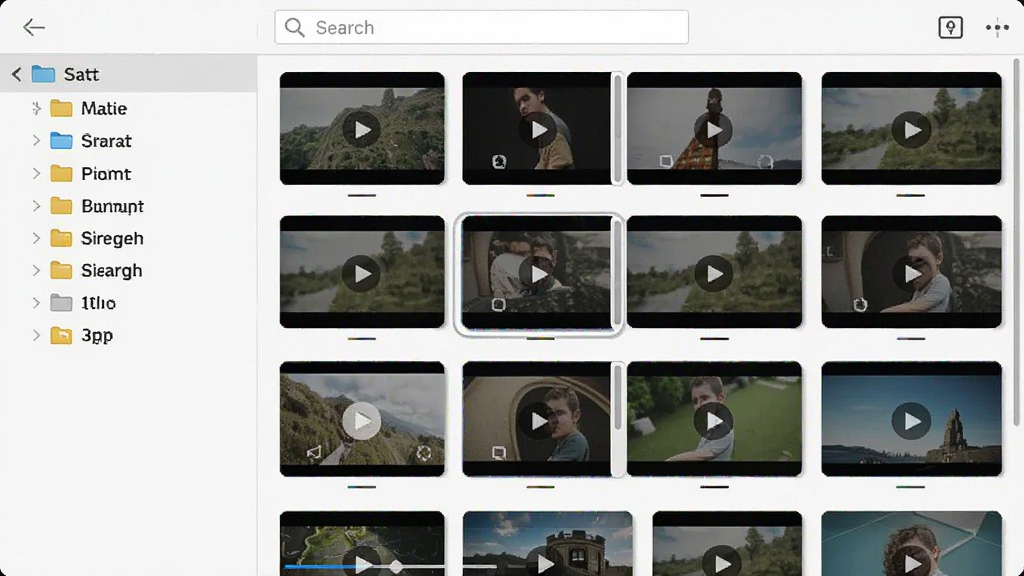Expand the Bunnipt folder chevron
The width and height of the screenshot is (1024, 576).
click(37, 206)
